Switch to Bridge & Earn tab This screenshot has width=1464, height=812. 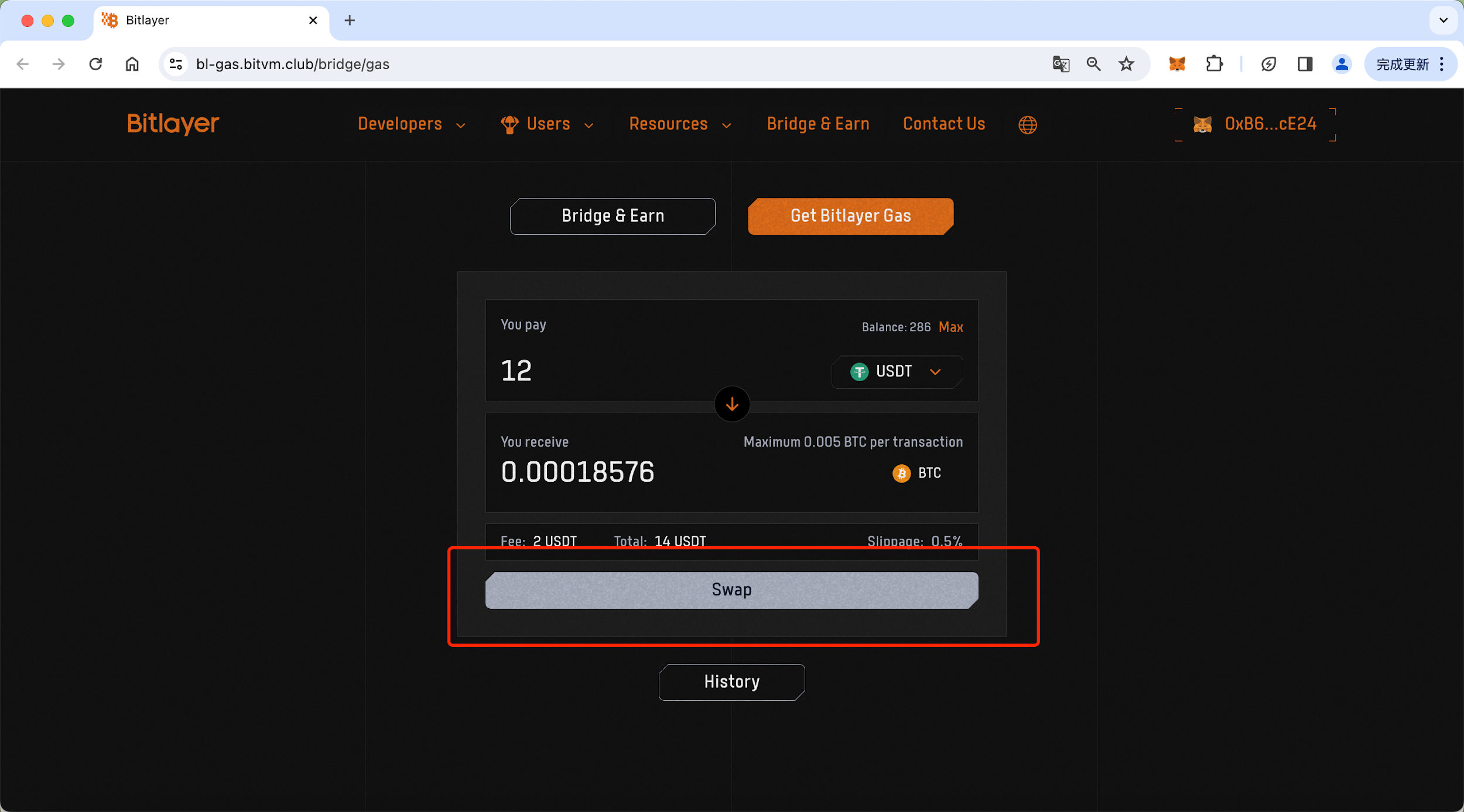point(613,216)
